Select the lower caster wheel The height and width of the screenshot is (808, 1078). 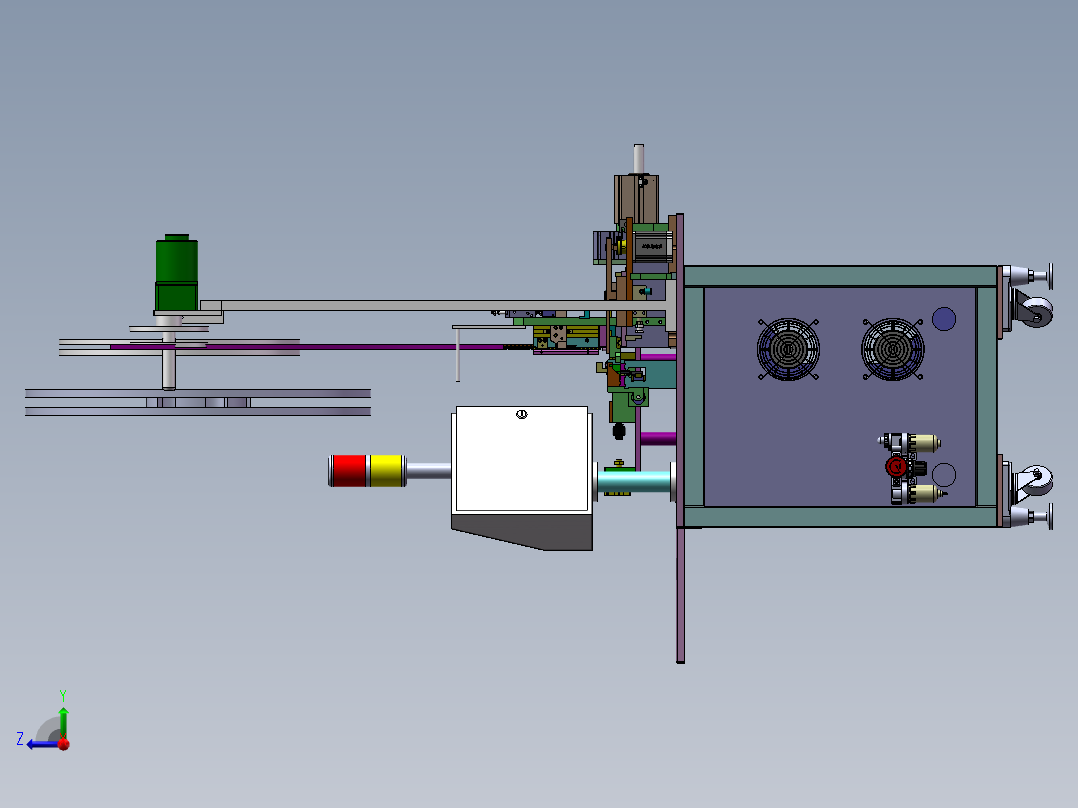1035,481
